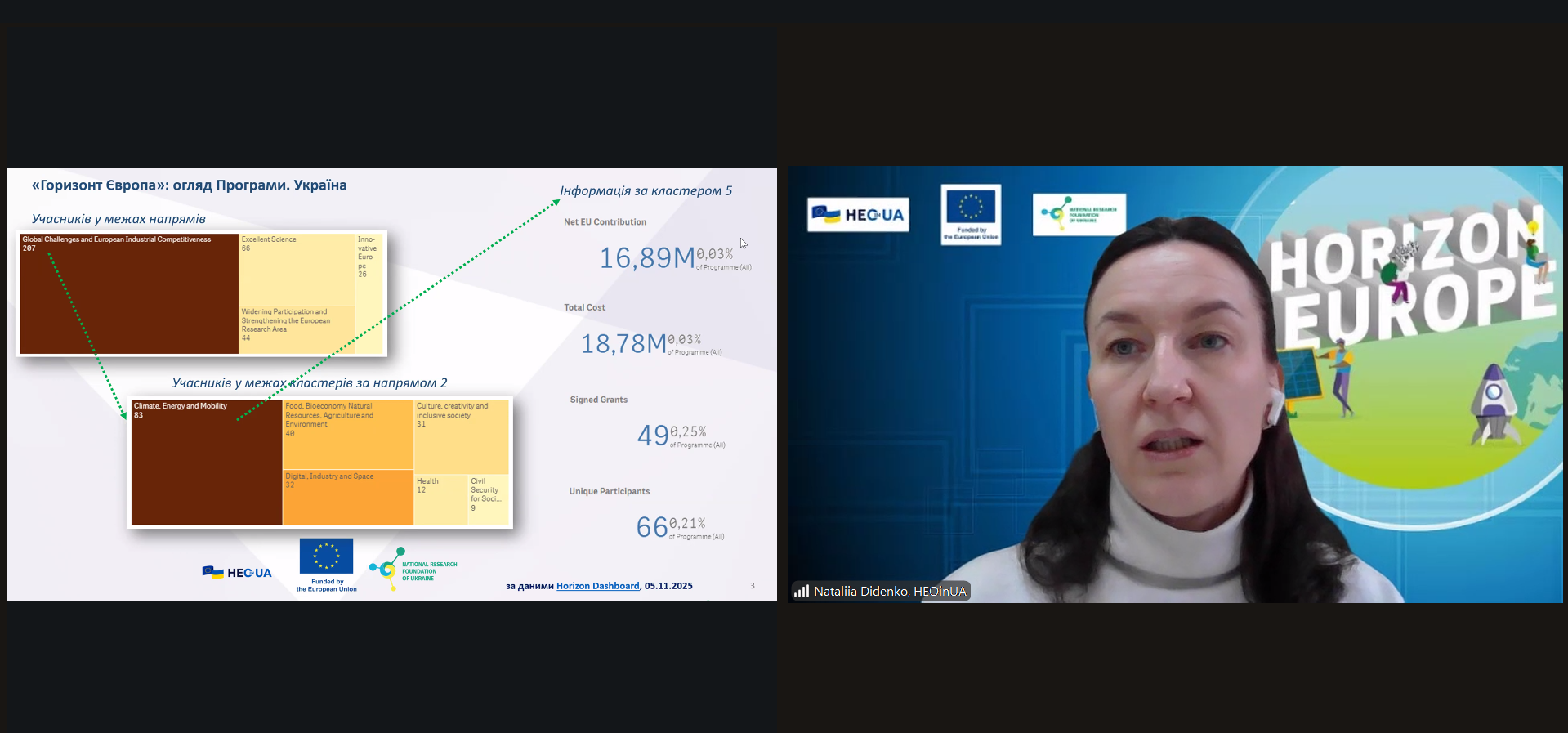
Task: Click the Culture, creativity and inclusive society tile
Action: (461, 437)
